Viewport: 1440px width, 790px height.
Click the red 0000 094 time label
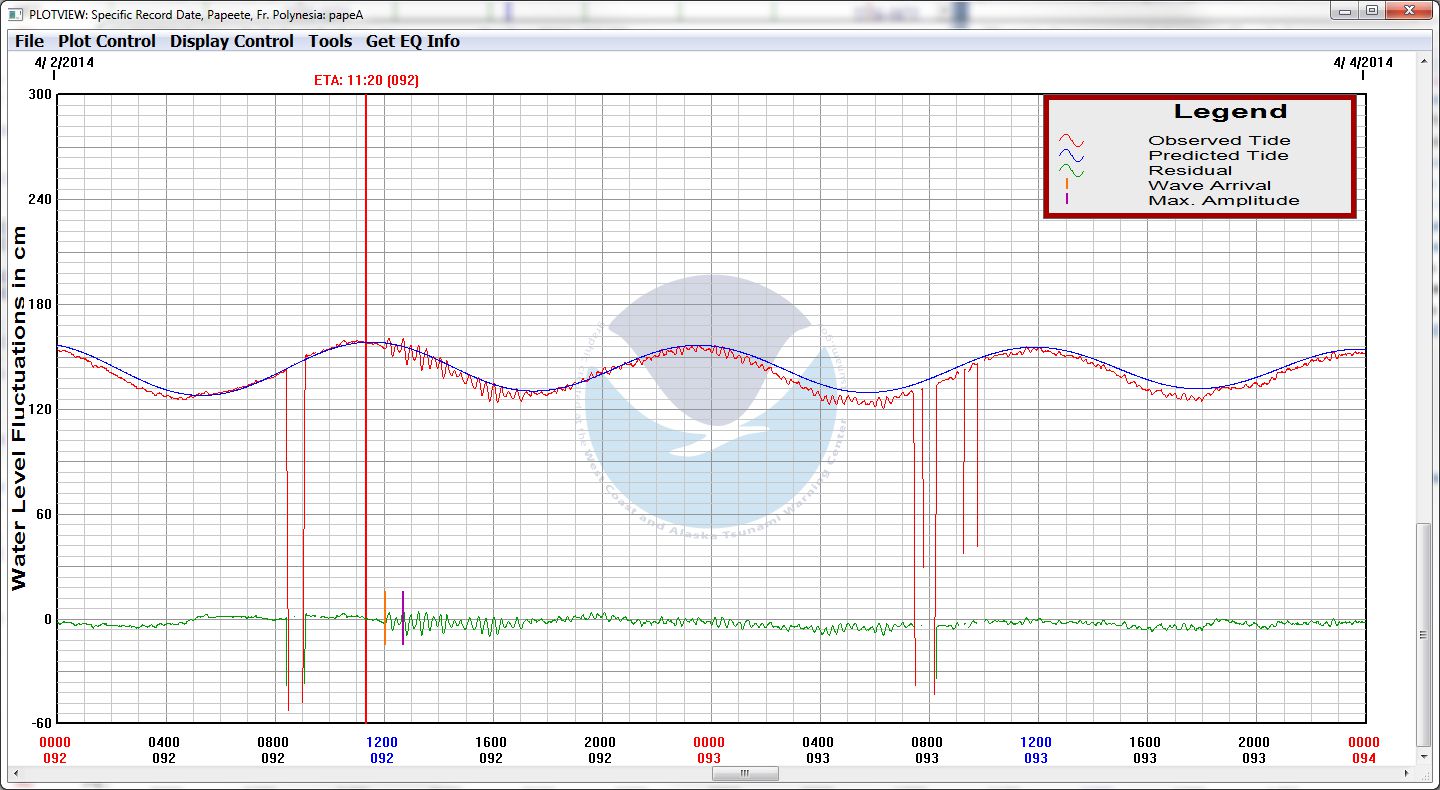[x=1363, y=750]
